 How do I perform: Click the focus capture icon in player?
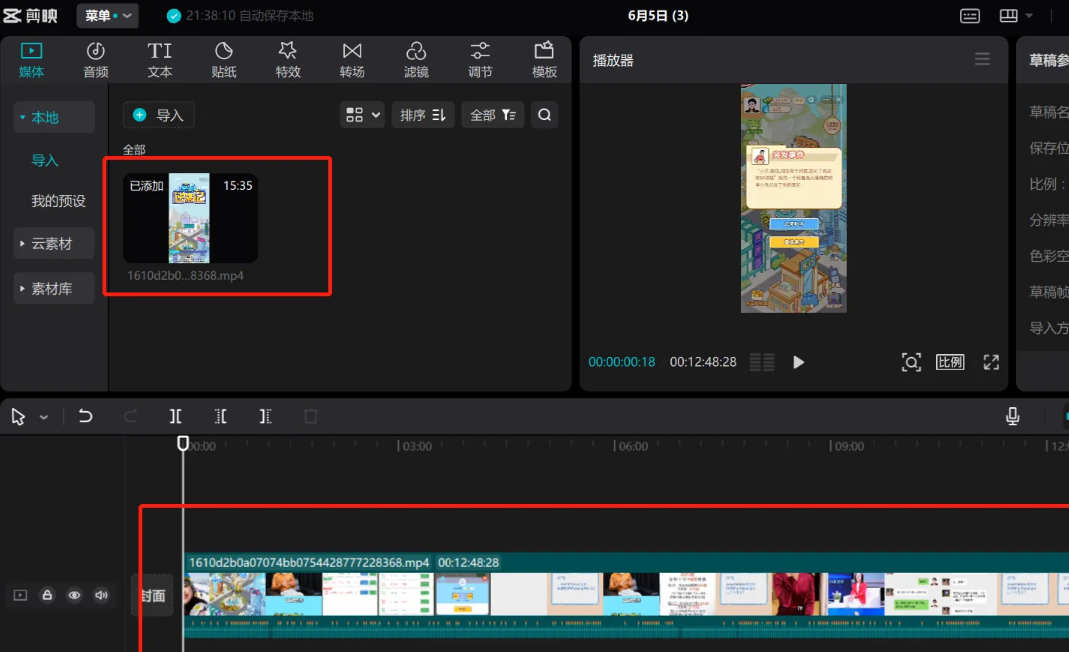pos(911,362)
